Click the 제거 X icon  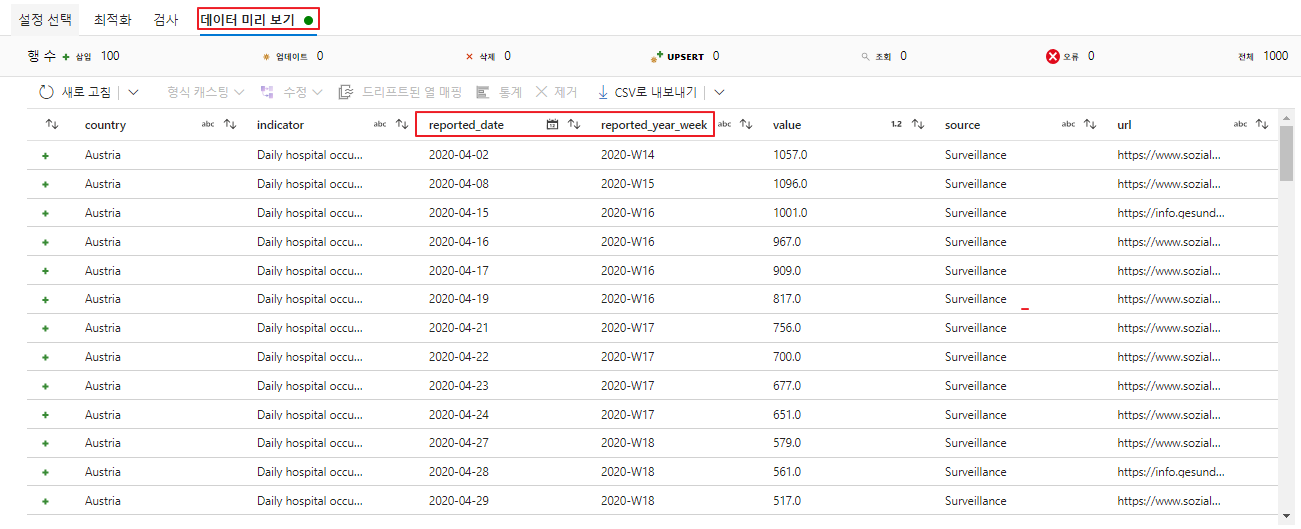point(541,92)
